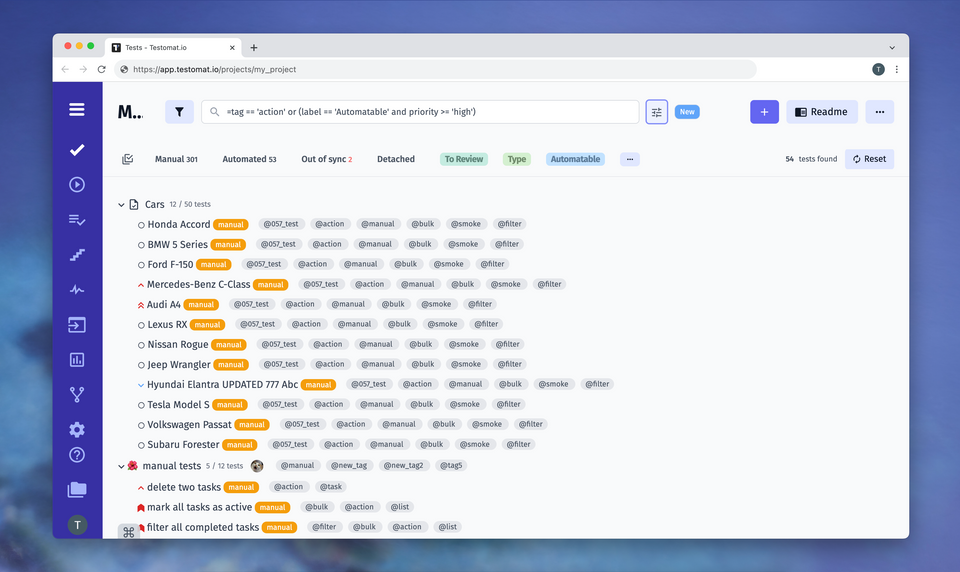Collapse the Cars suite
Screen dimensions: 960x572
(x=121, y=205)
